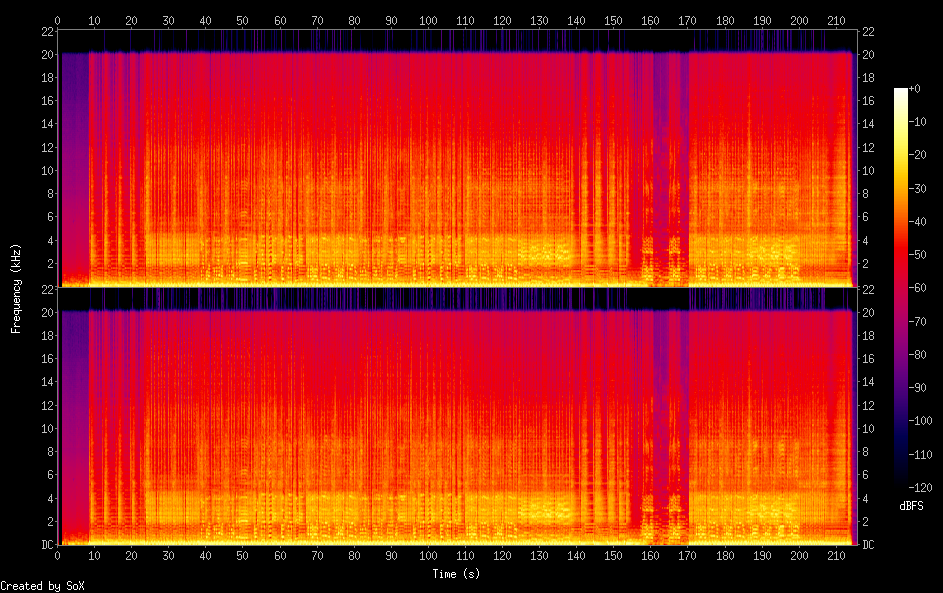Viewport: 943px width, 593px height.
Task: Click the dBFS color gradient scale bar
Action: [900, 287]
